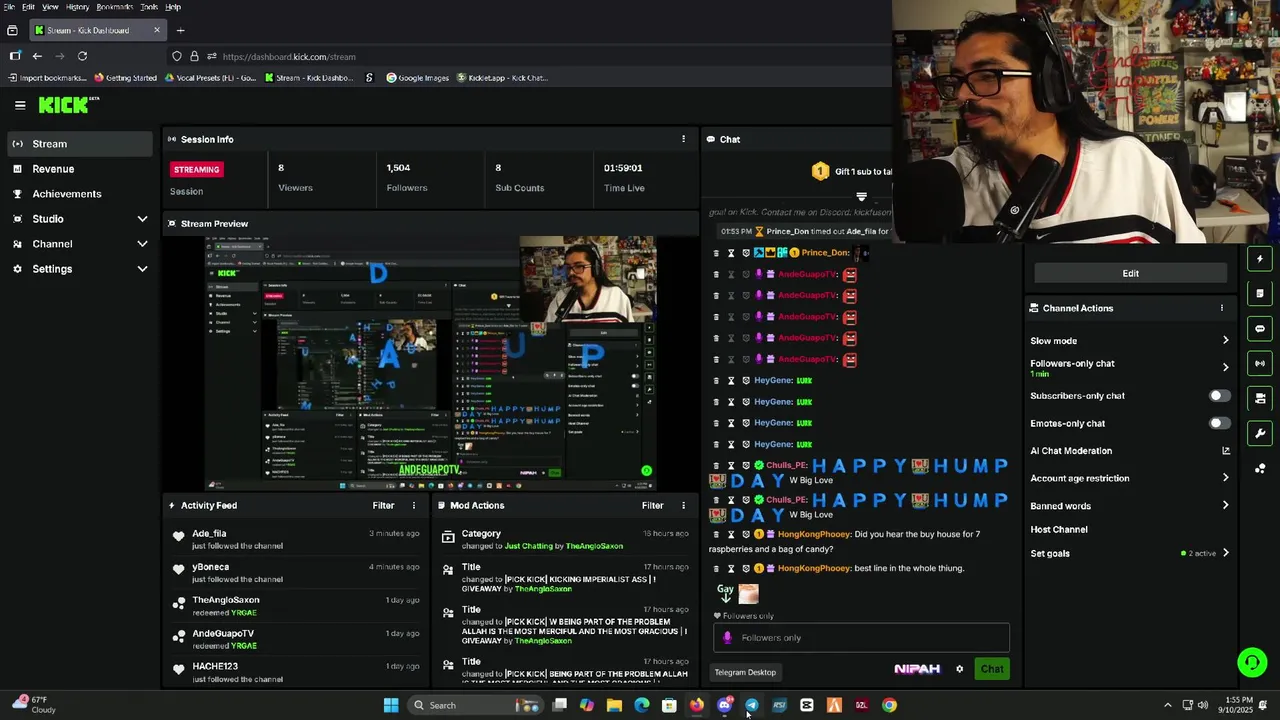1280x720 pixels.
Task: Open the wrench tools icon in right sidebar
Action: 1260,433
